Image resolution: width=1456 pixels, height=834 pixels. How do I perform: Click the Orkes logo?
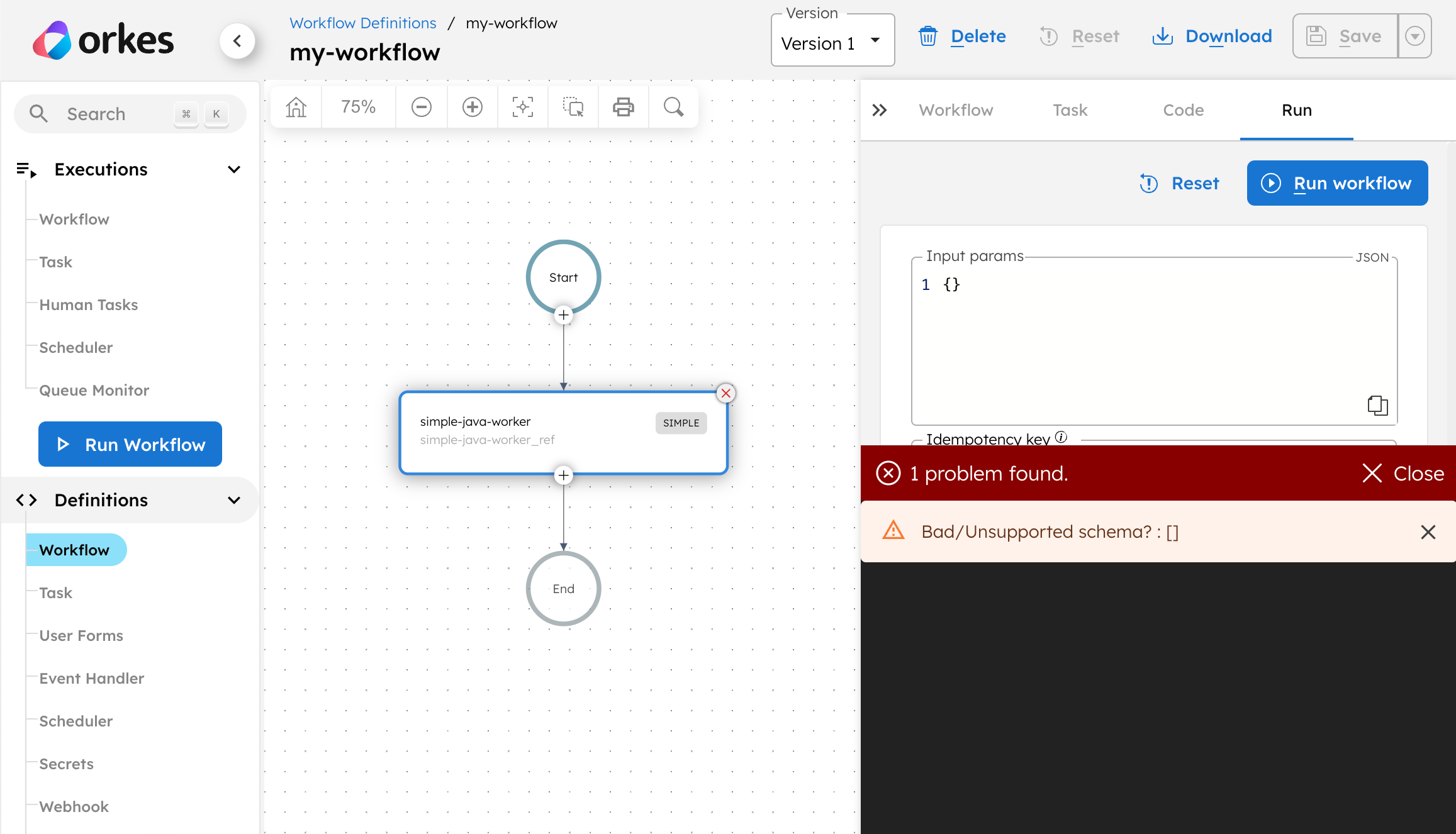tap(103, 40)
